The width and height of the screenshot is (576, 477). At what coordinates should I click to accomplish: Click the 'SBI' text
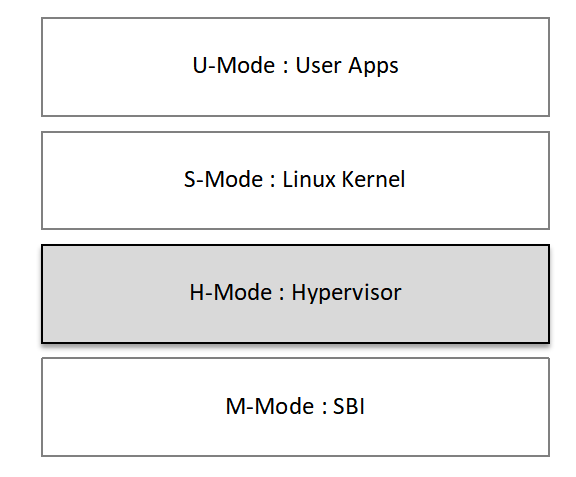(349, 406)
